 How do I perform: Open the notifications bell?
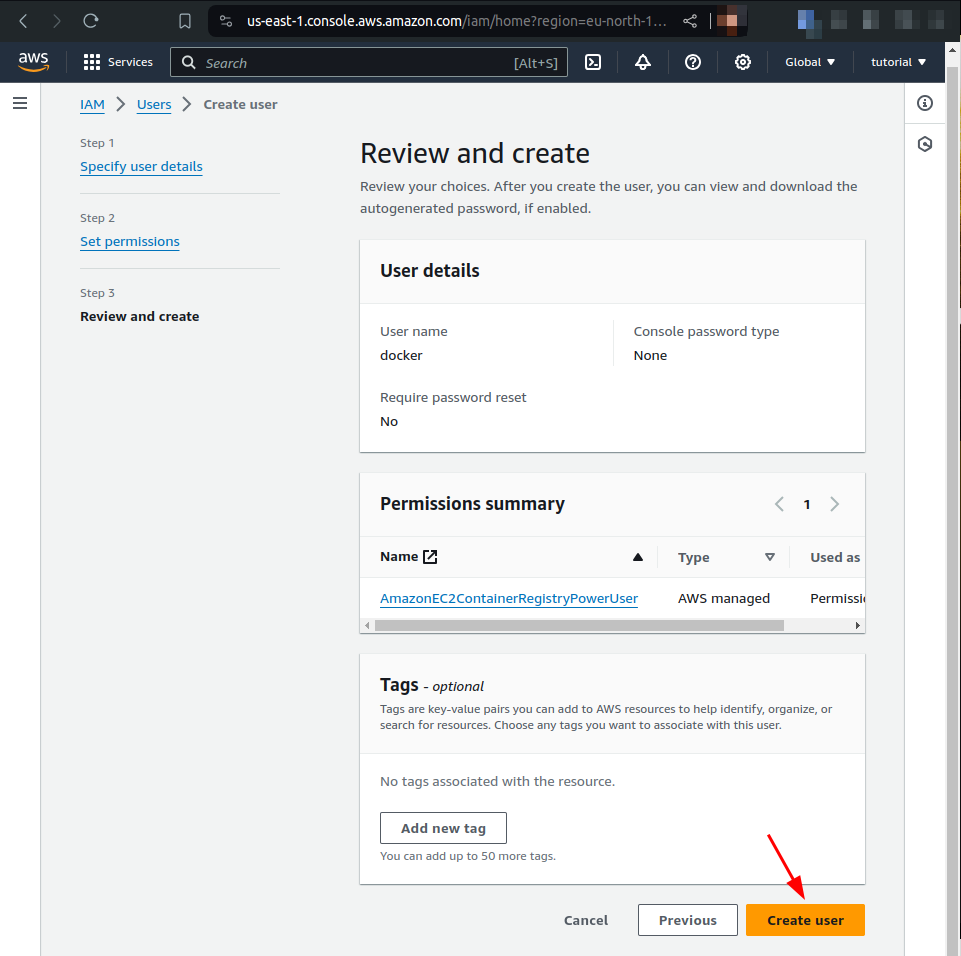pyautogui.click(x=643, y=62)
